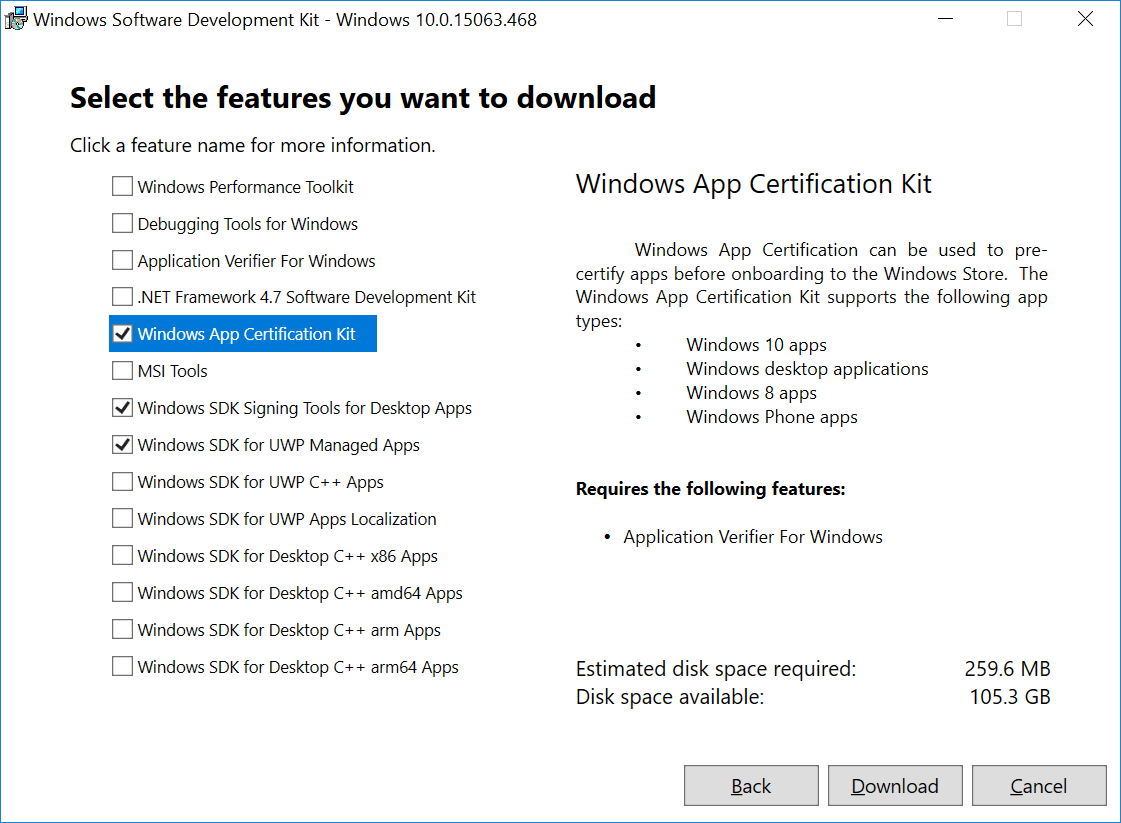This screenshot has height=823, width=1121.
Task: Click the Windows App Certification Kit feature label
Action: point(245,334)
